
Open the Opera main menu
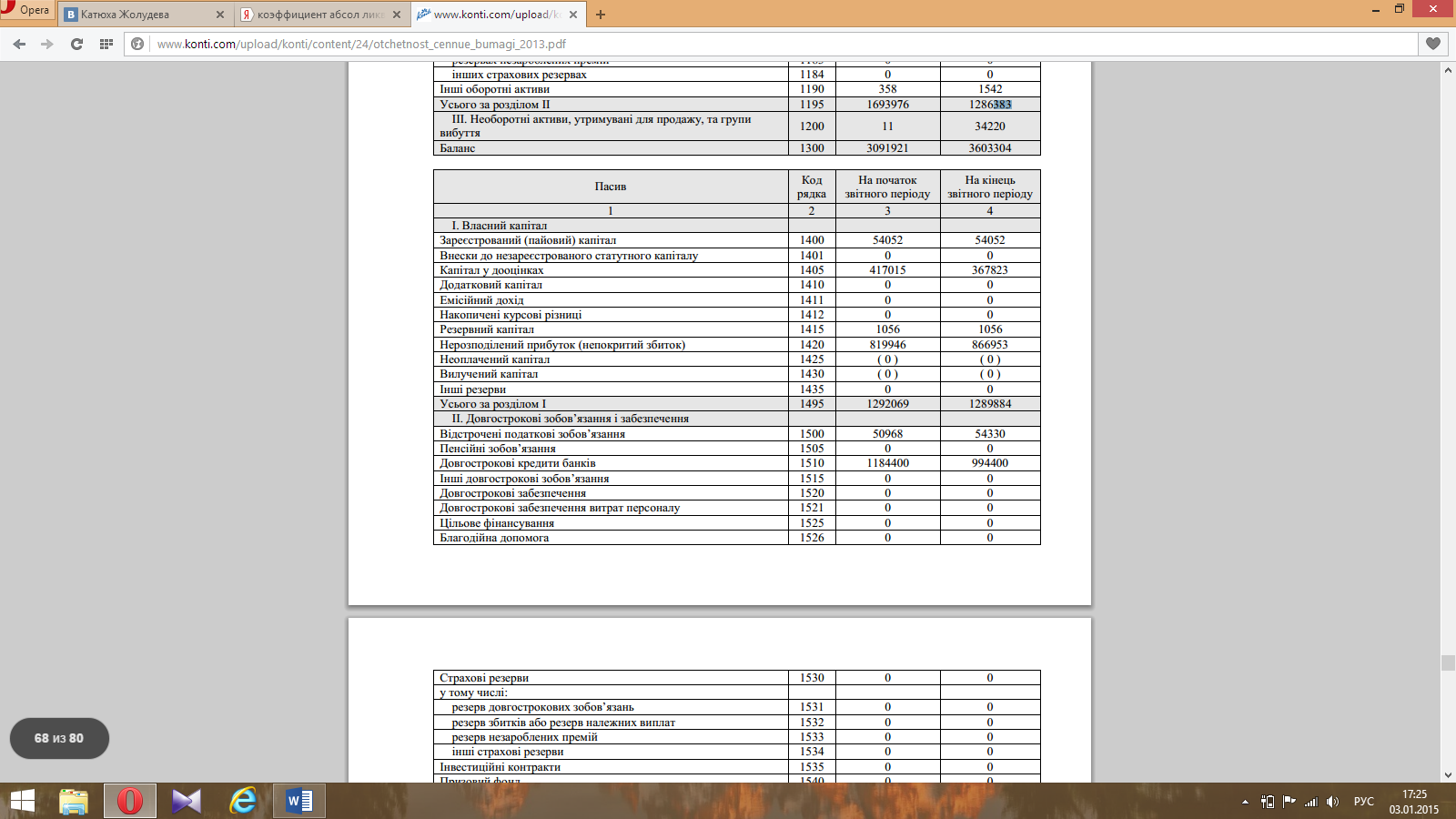26,10
